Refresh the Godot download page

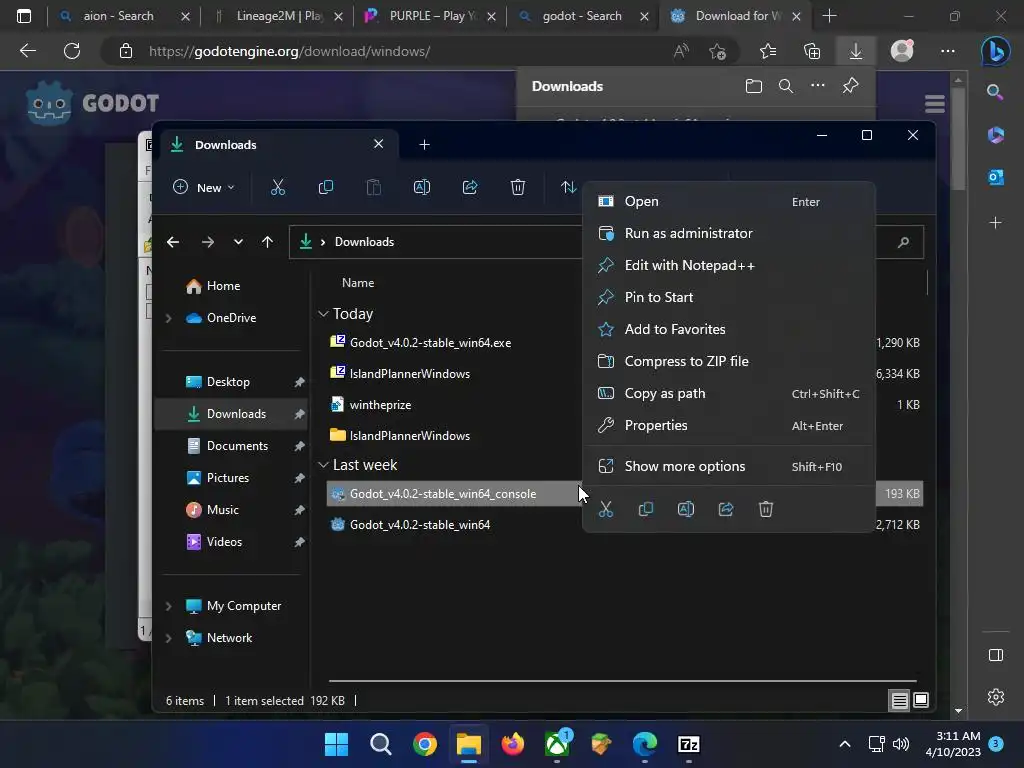click(72, 51)
